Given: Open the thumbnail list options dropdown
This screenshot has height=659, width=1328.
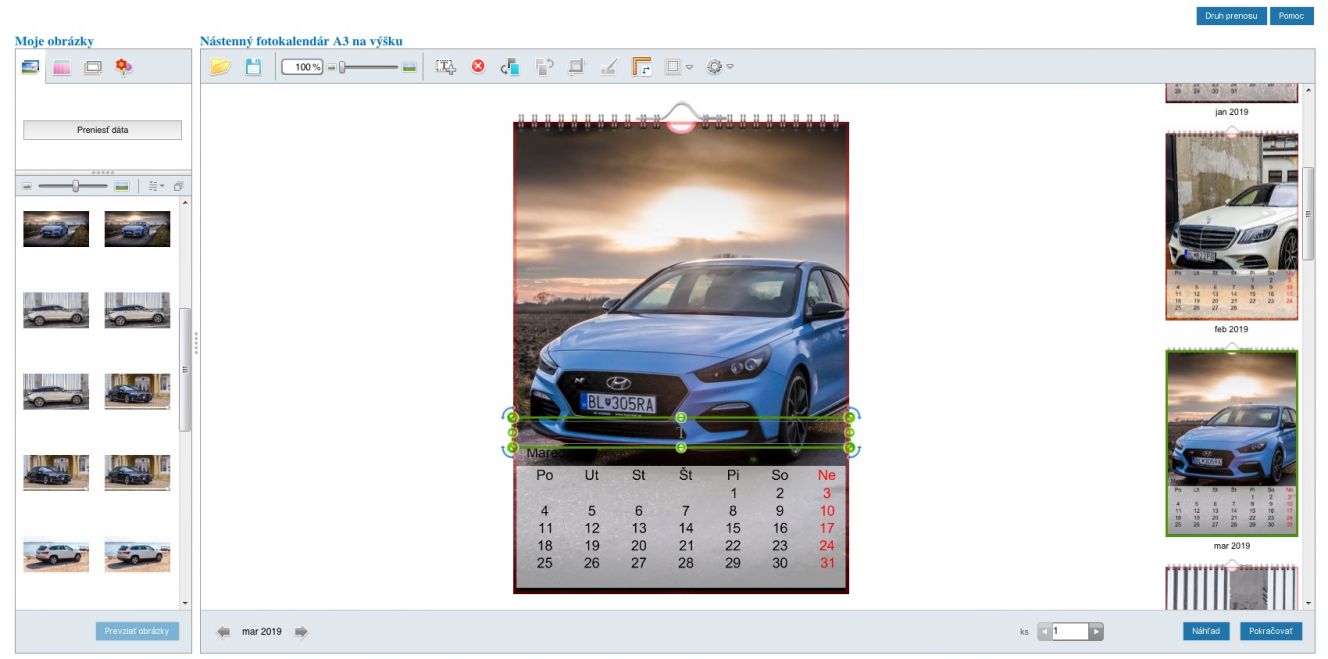Looking at the screenshot, I should click(x=156, y=187).
